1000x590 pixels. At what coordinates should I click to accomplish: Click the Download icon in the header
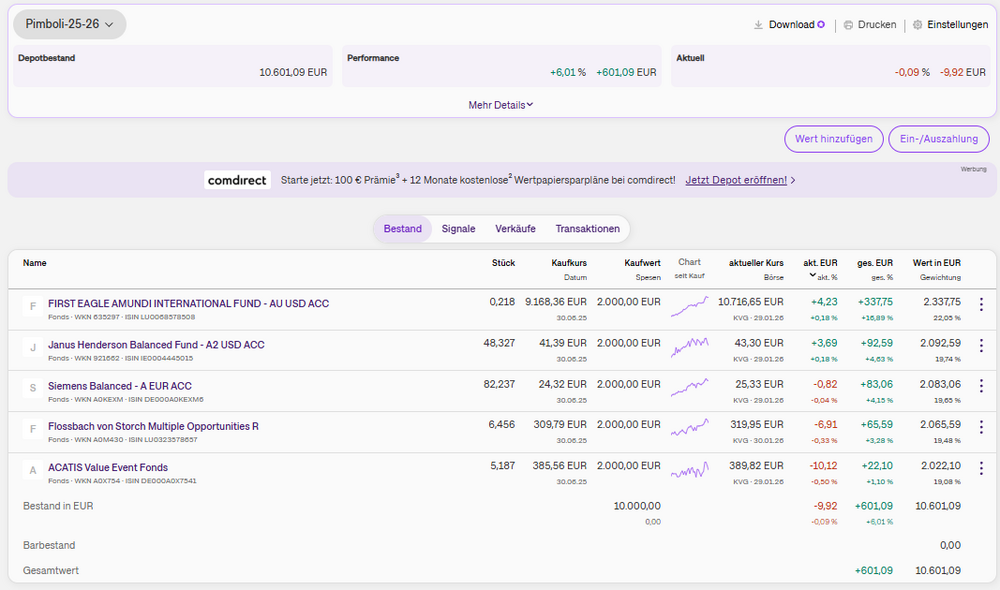click(758, 25)
